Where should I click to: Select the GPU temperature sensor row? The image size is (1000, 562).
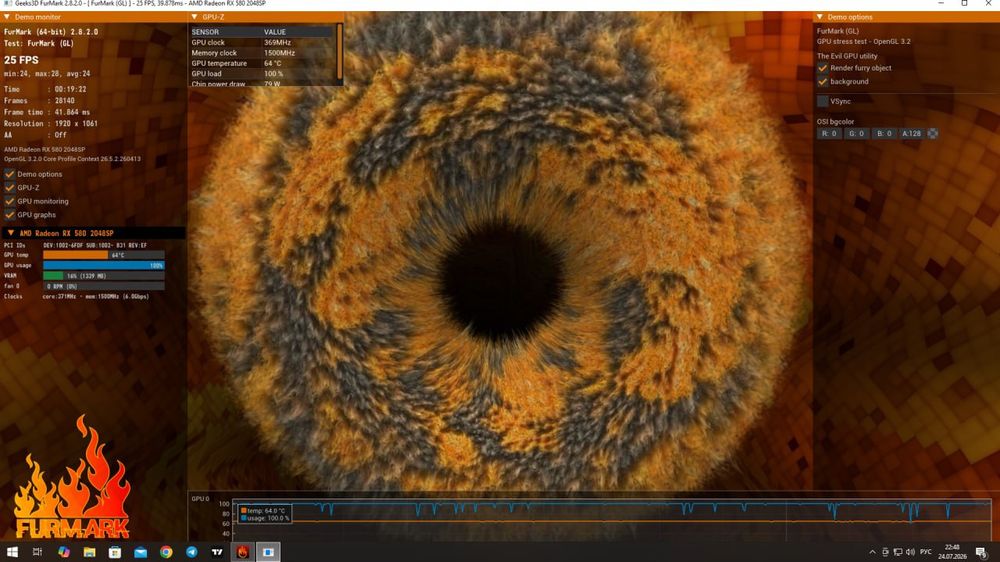click(262, 63)
